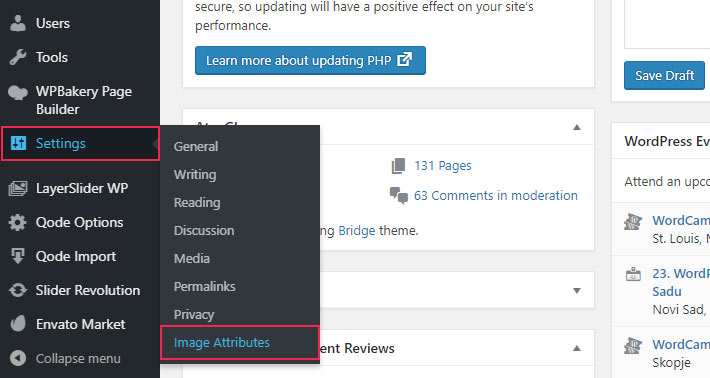The height and width of the screenshot is (378, 710).
Task: Open 23. WordPress meetup event link
Action: click(681, 282)
